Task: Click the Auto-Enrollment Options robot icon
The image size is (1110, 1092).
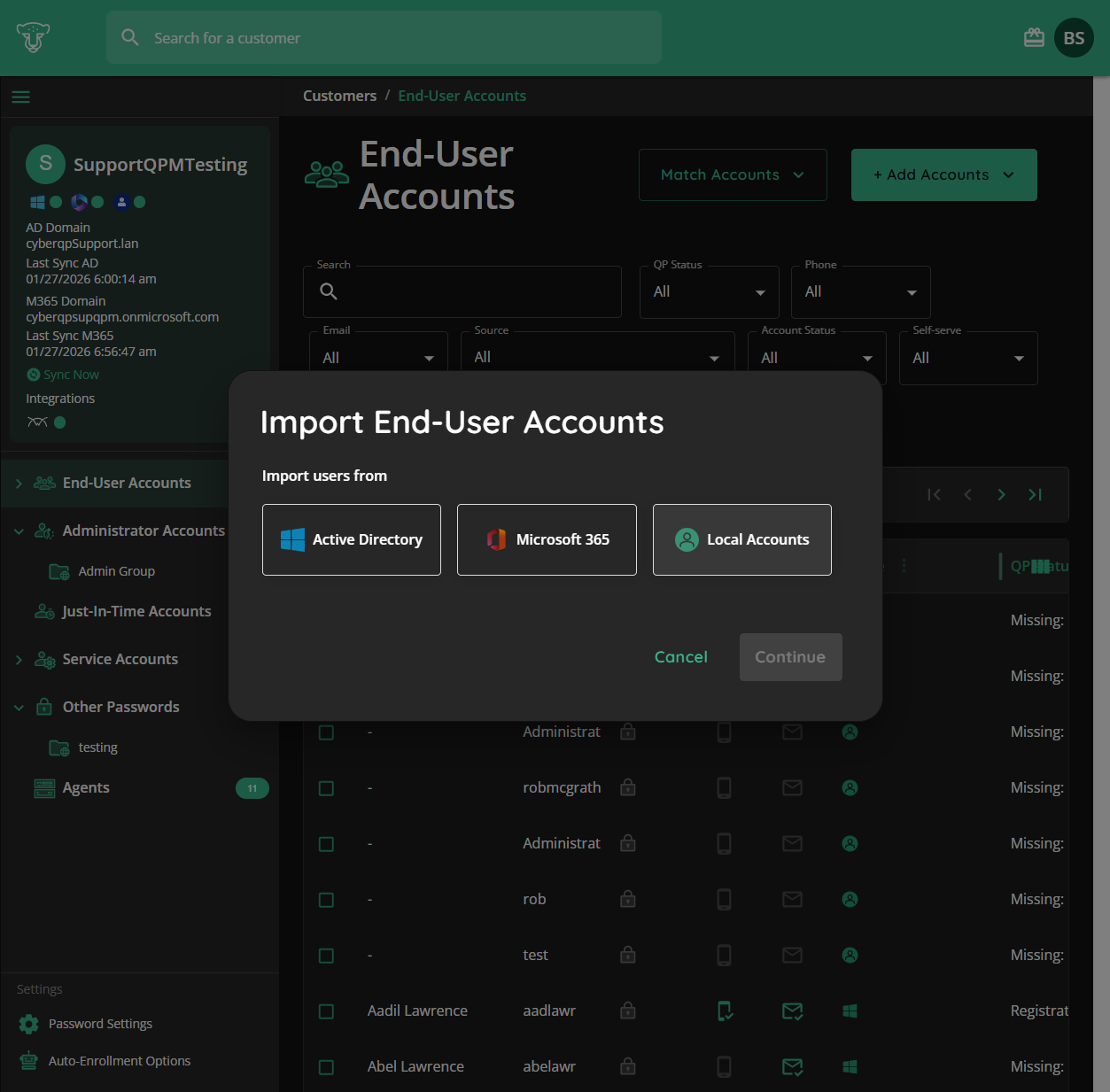Action: coord(29,1061)
